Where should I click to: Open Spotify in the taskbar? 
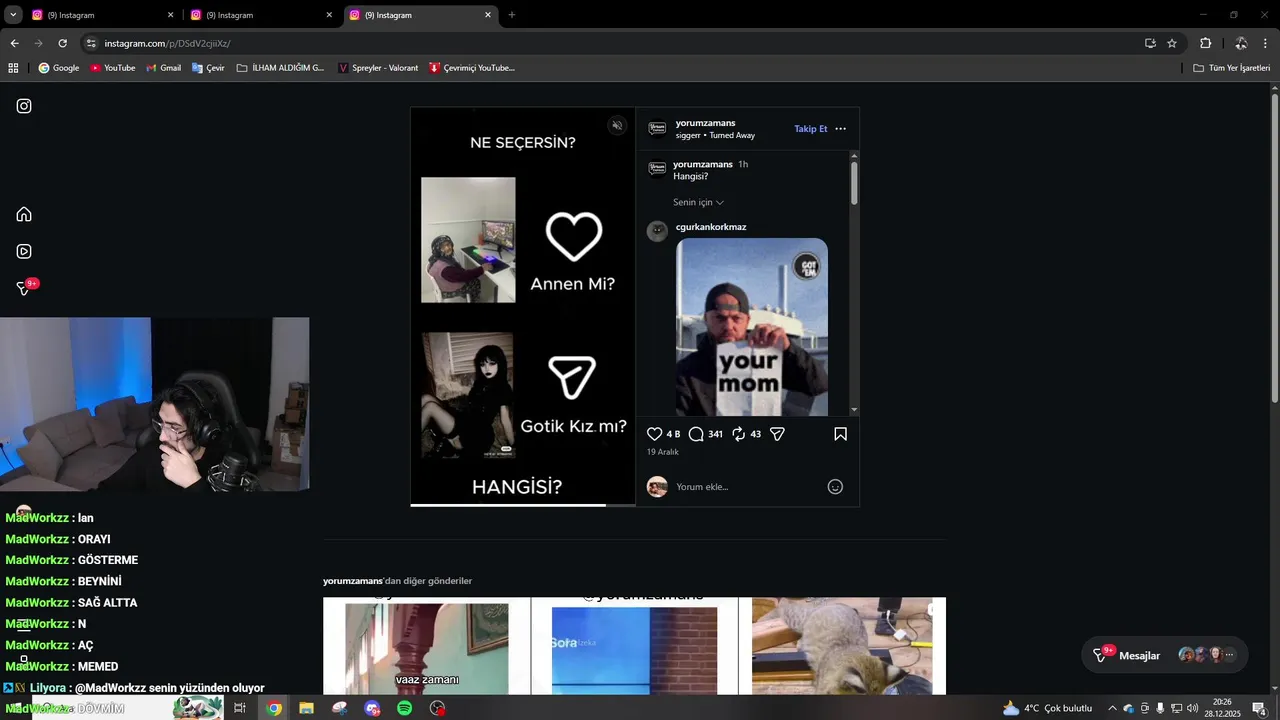[405, 708]
